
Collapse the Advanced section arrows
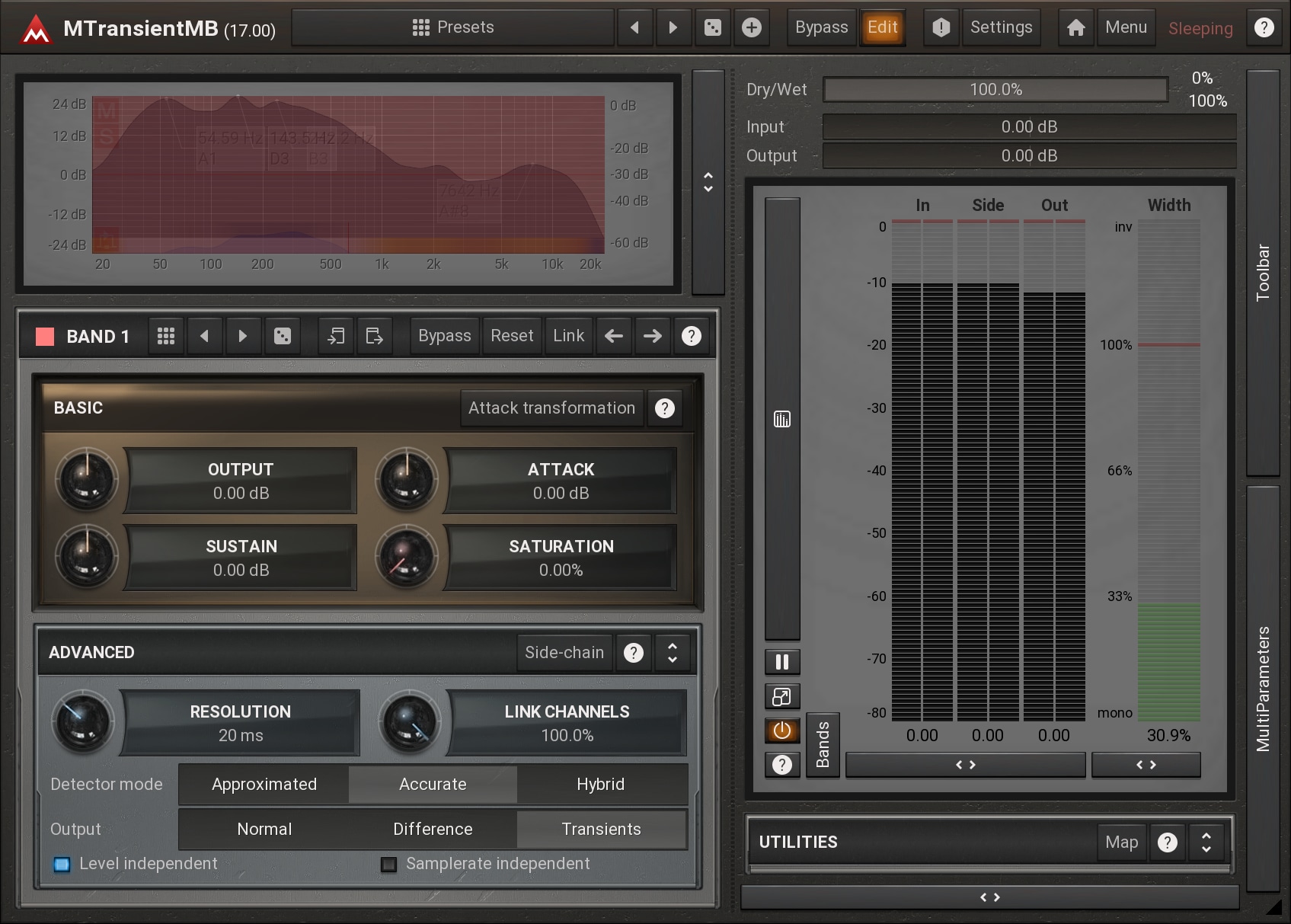click(x=672, y=653)
